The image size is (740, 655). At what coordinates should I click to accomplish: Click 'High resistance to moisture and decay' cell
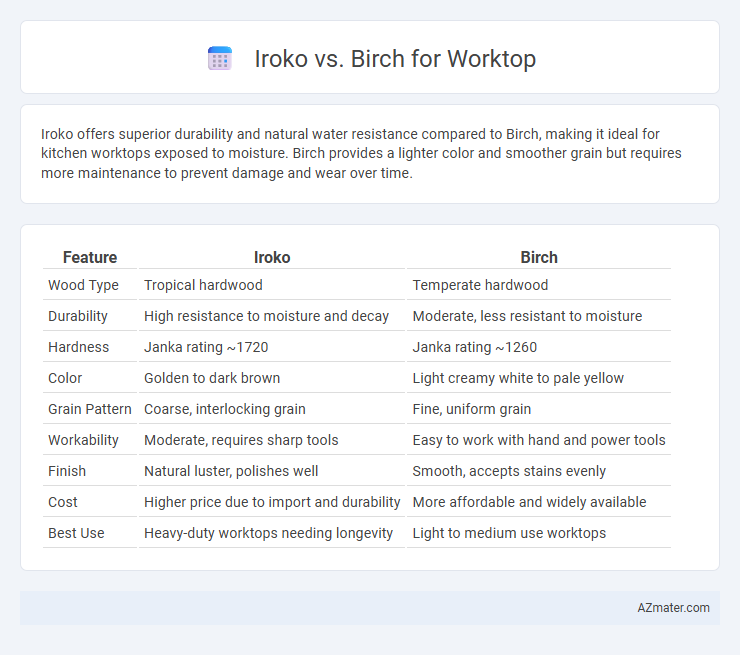[267, 316]
